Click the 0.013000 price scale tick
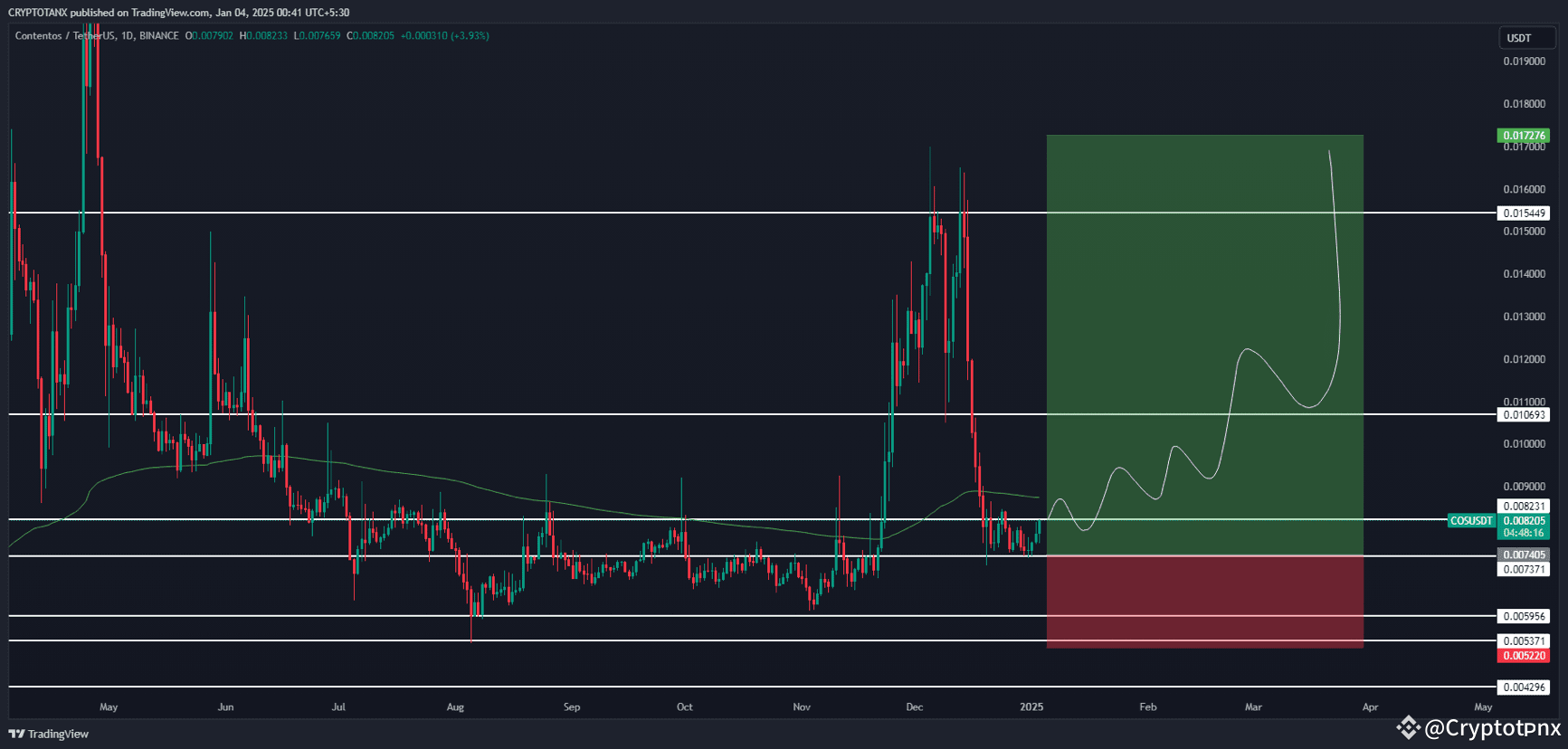The height and width of the screenshot is (749, 1568). click(1524, 317)
